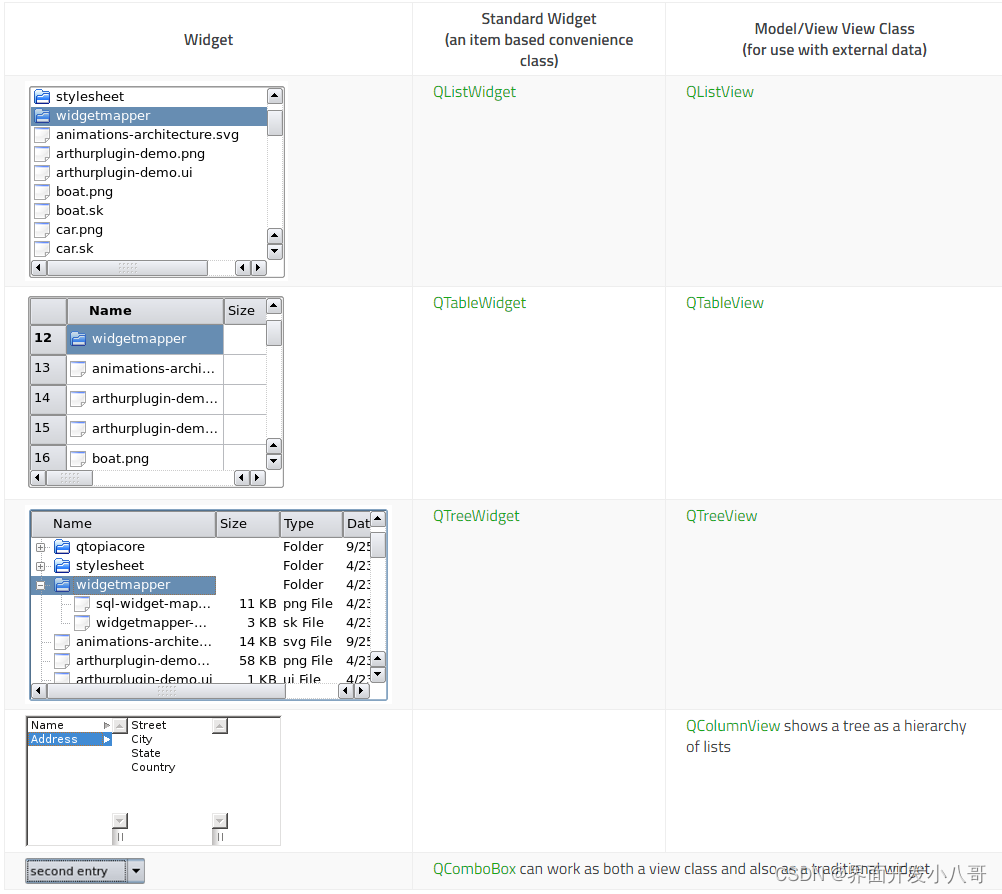Click the file icon beside widgetmapper-... in tree

(x=82, y=623)
